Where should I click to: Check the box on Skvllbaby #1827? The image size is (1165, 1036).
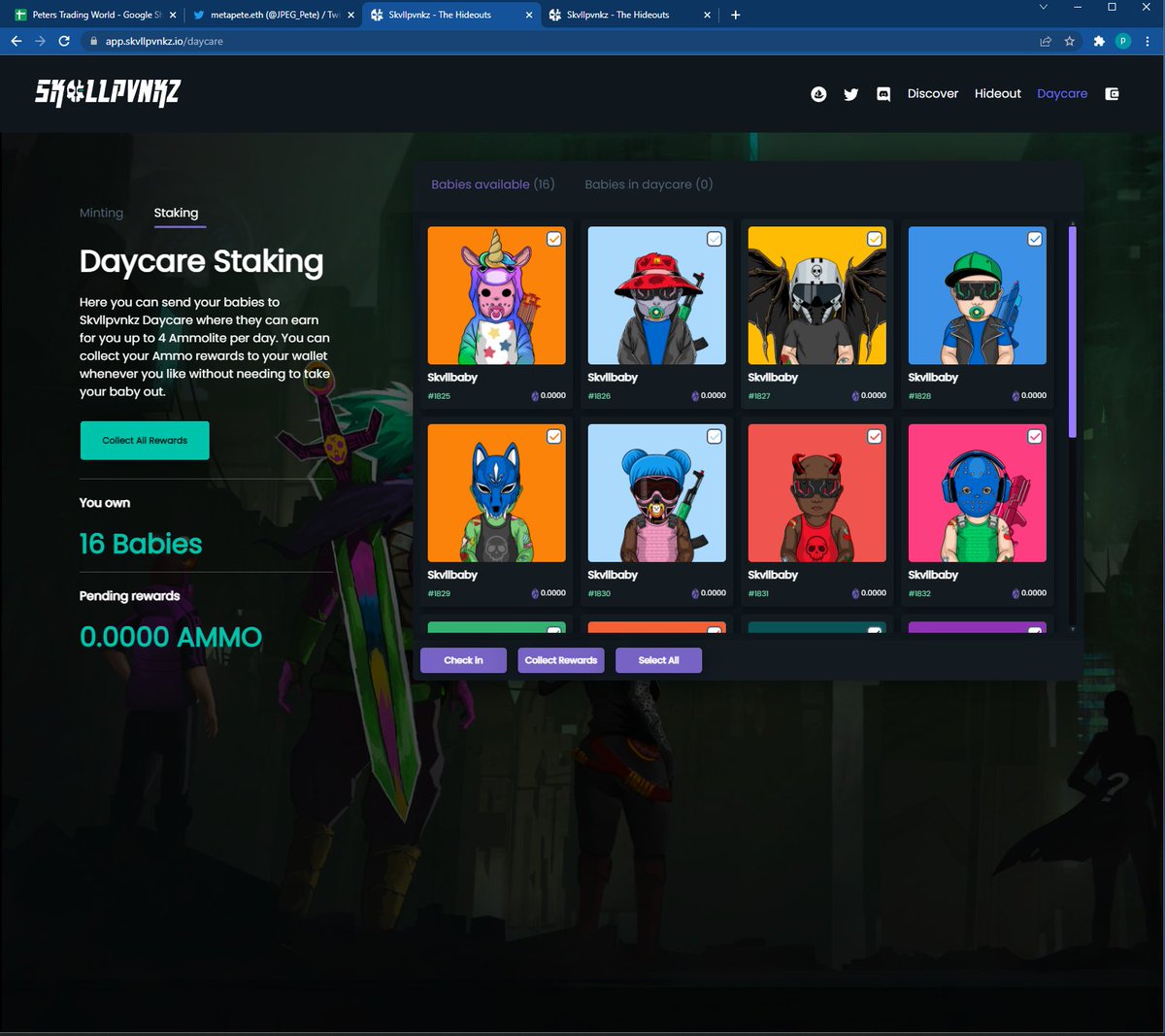(x=875, y=239)
